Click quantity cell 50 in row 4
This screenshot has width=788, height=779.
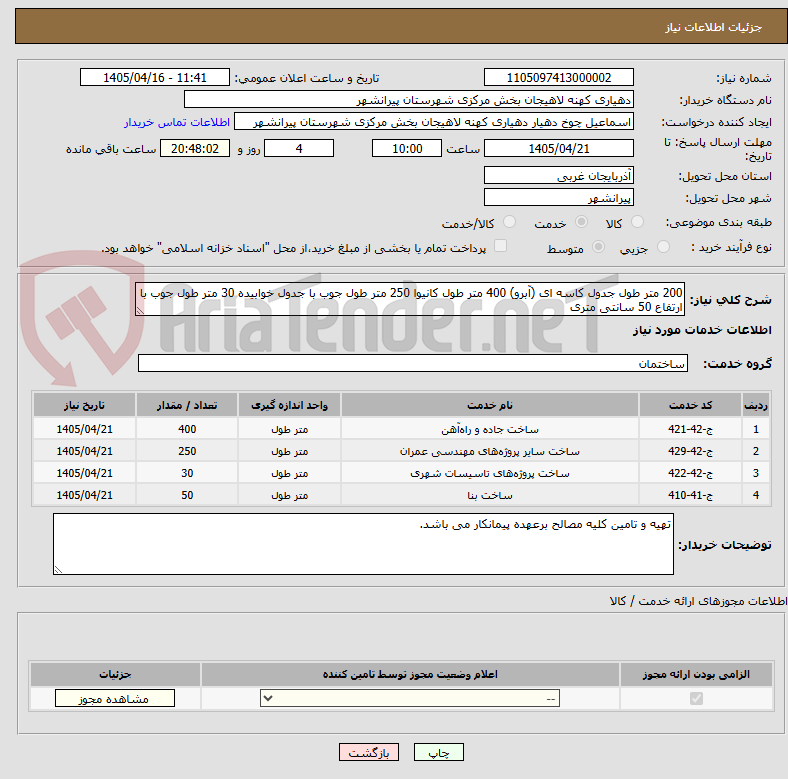187,496
